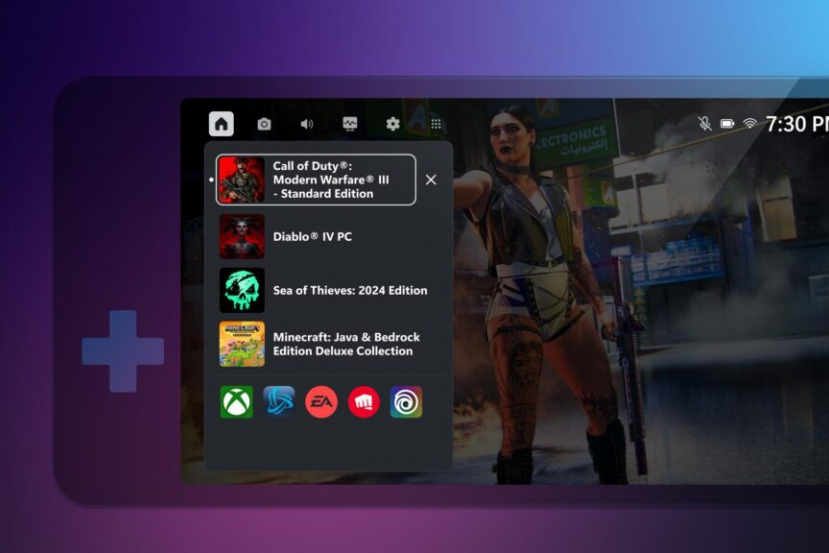
Task: Open the performance monitor widget
Action: pos(350,124)
